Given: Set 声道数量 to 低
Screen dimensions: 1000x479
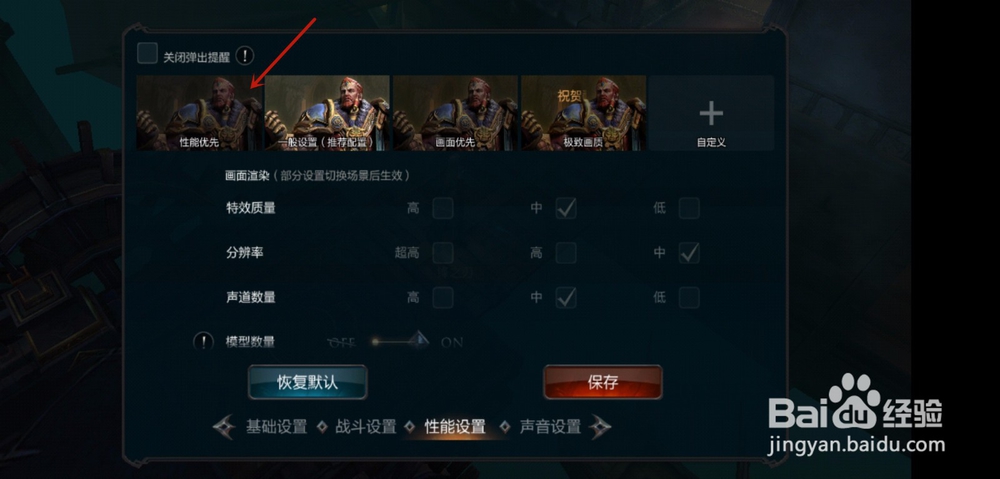Looking at the screenshot, I should point(689,297).
